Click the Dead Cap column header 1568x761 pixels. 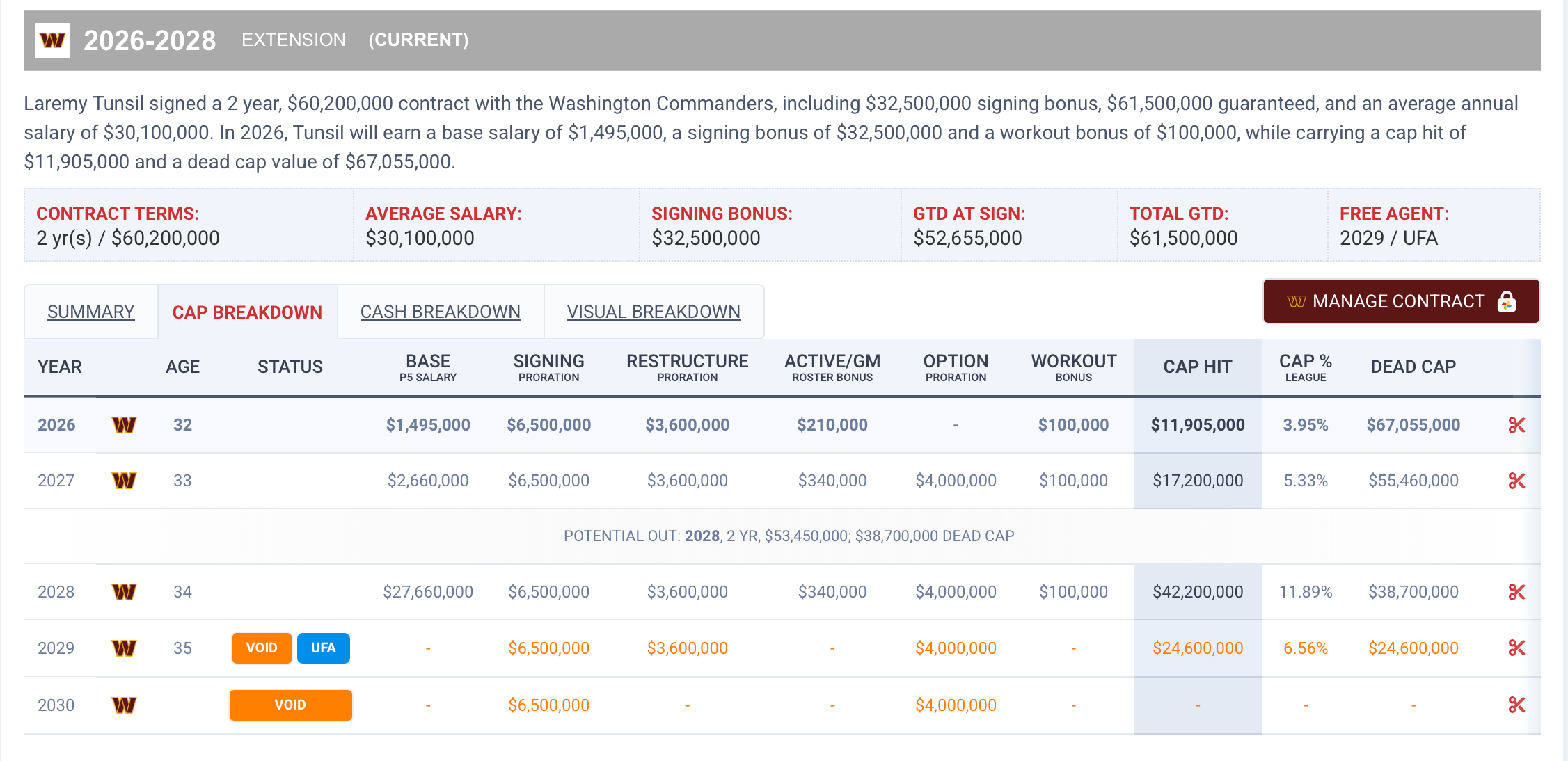click(x=1413, y=367)
